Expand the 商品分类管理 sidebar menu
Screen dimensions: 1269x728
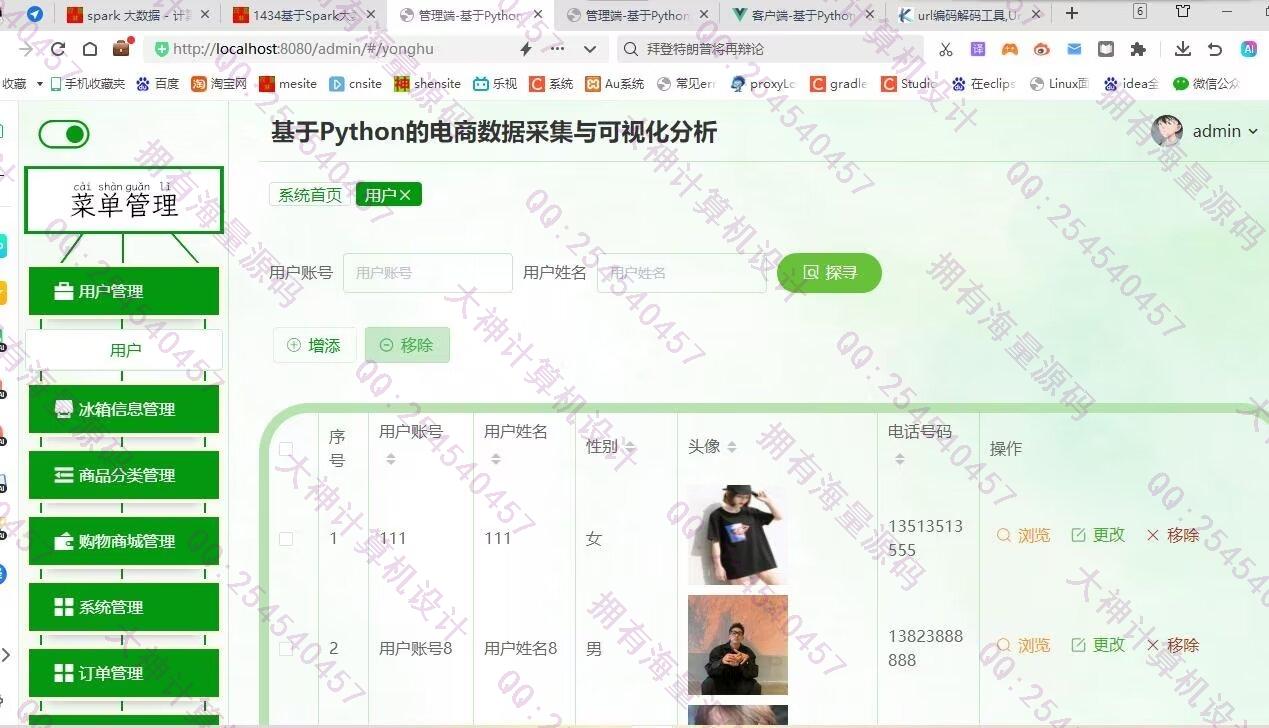(x=124, y=475)
